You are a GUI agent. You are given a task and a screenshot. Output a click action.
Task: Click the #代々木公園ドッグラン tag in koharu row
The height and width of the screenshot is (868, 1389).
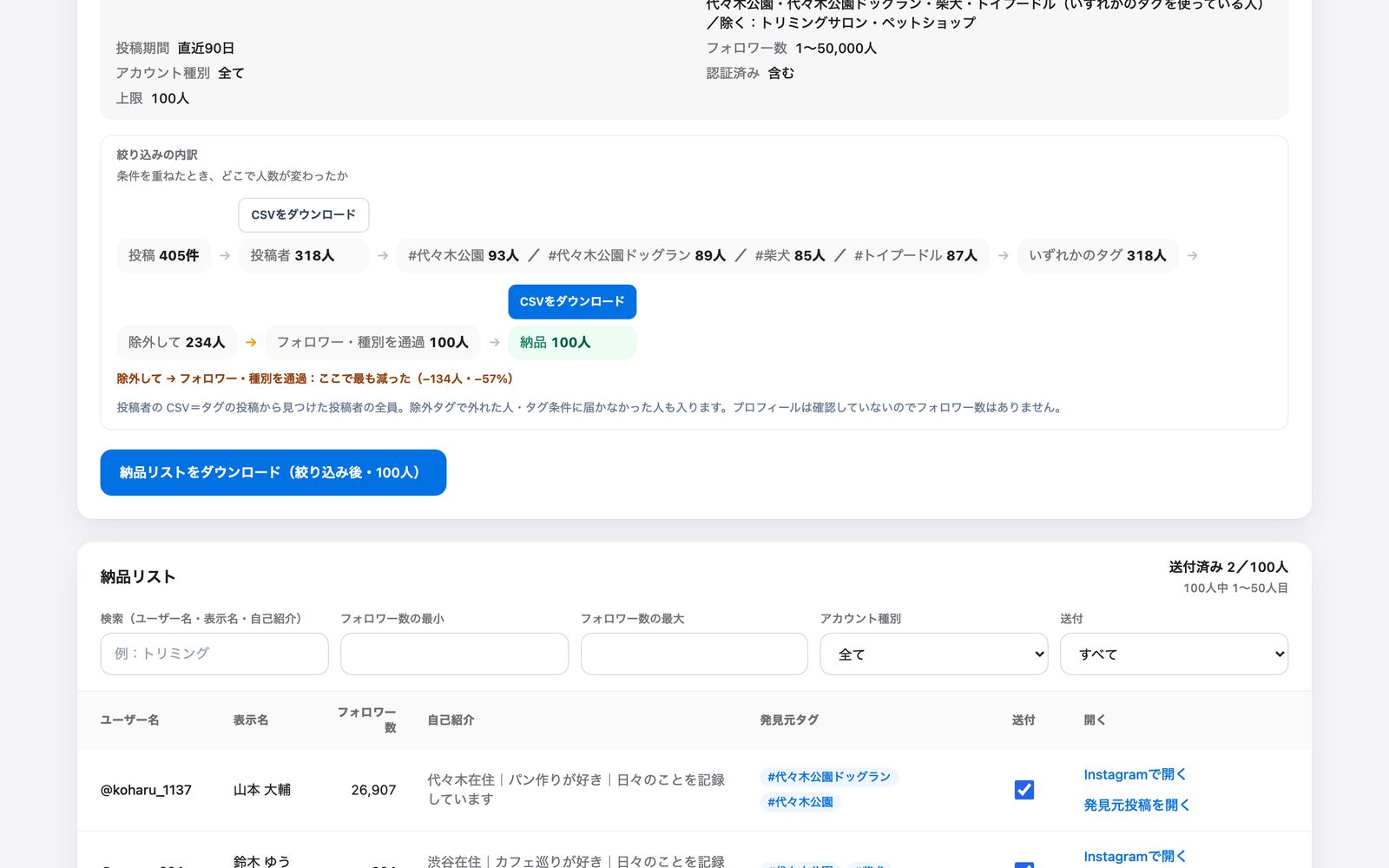829,777
